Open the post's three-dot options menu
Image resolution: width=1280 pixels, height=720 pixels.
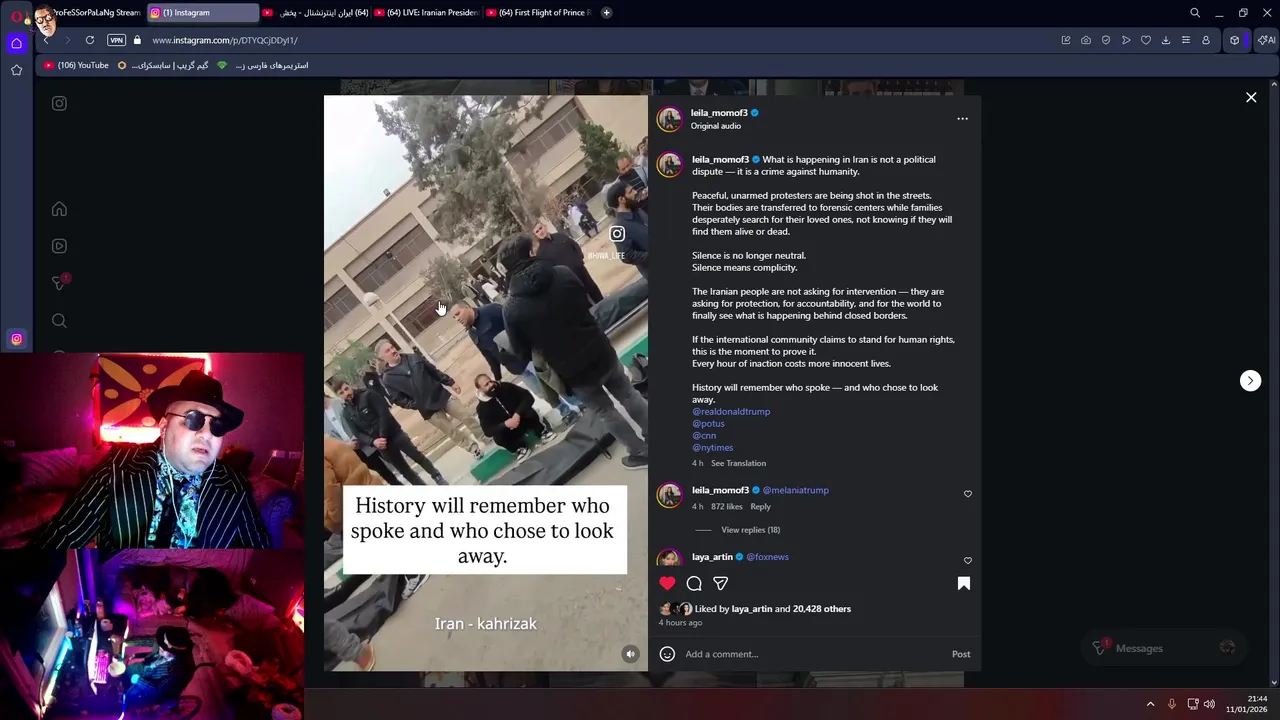pos(962,118)
